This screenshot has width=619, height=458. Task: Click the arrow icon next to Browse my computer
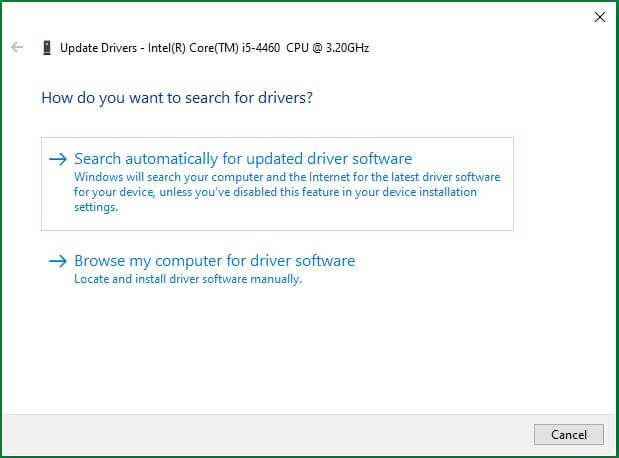(58, 261)
